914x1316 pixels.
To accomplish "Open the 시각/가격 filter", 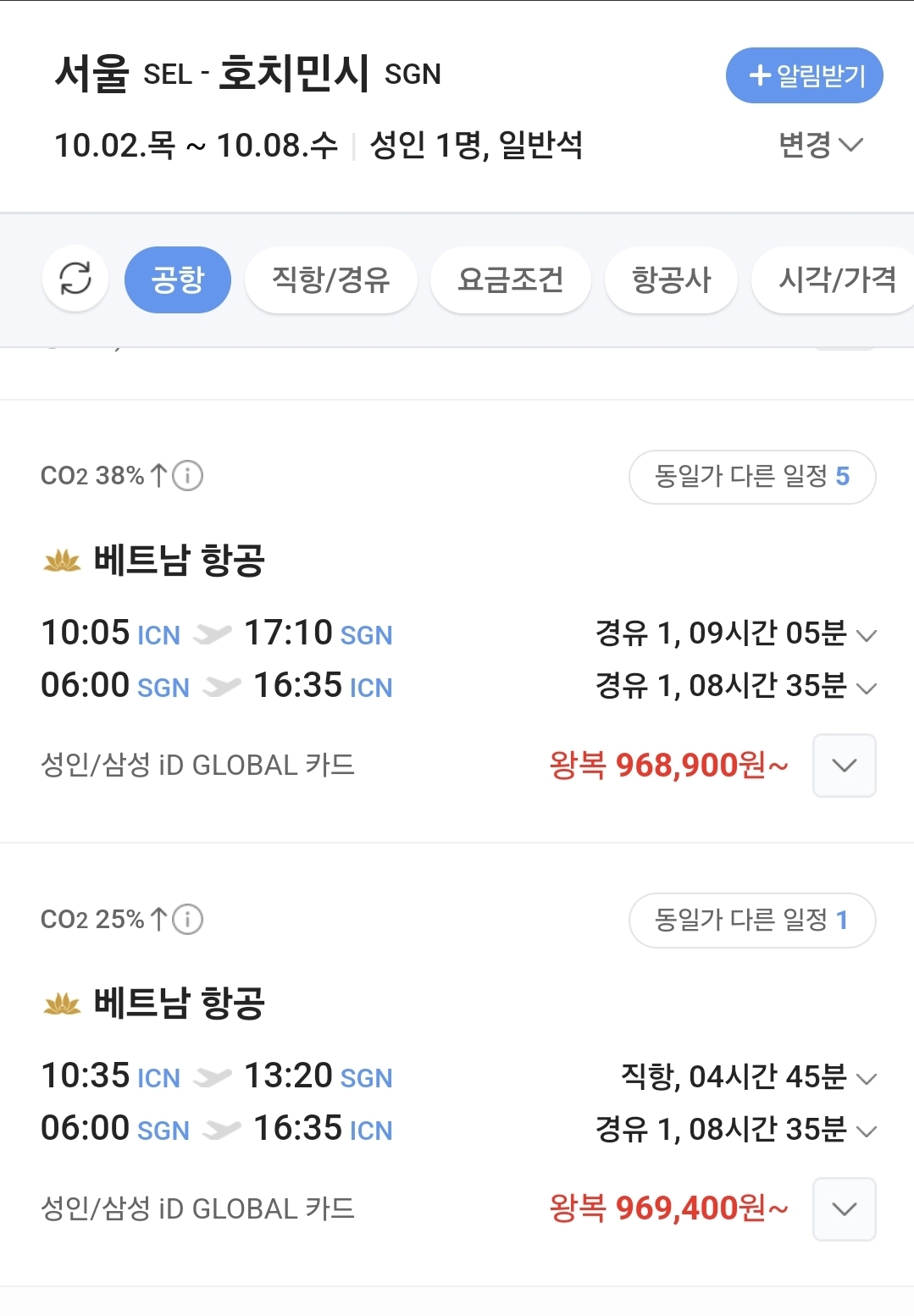I will click(x=836, y=279).
